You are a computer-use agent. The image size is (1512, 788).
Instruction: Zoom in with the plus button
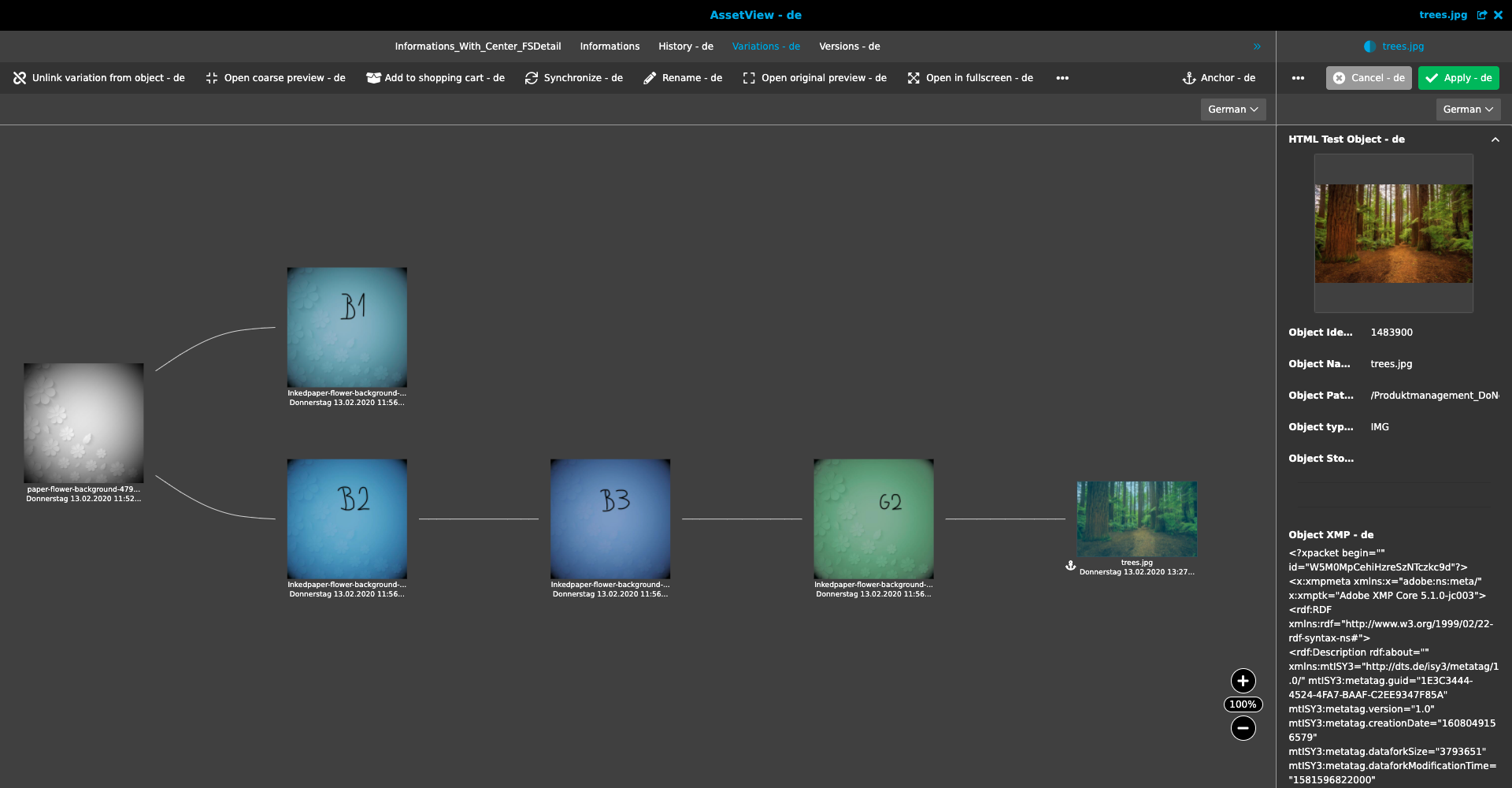coord(1243,681)
